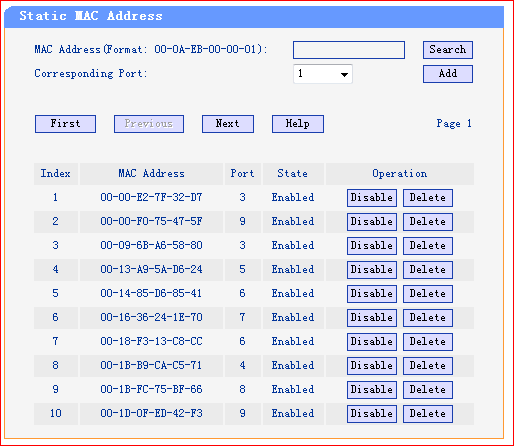Delete entry with index 10

click(428, 414)
